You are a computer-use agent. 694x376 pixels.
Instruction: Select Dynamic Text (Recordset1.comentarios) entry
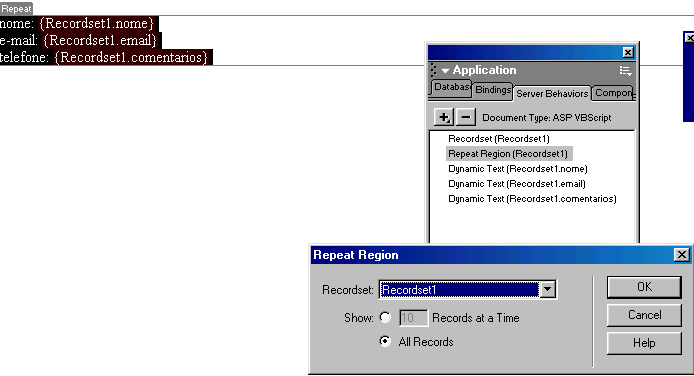pos(532,199)
